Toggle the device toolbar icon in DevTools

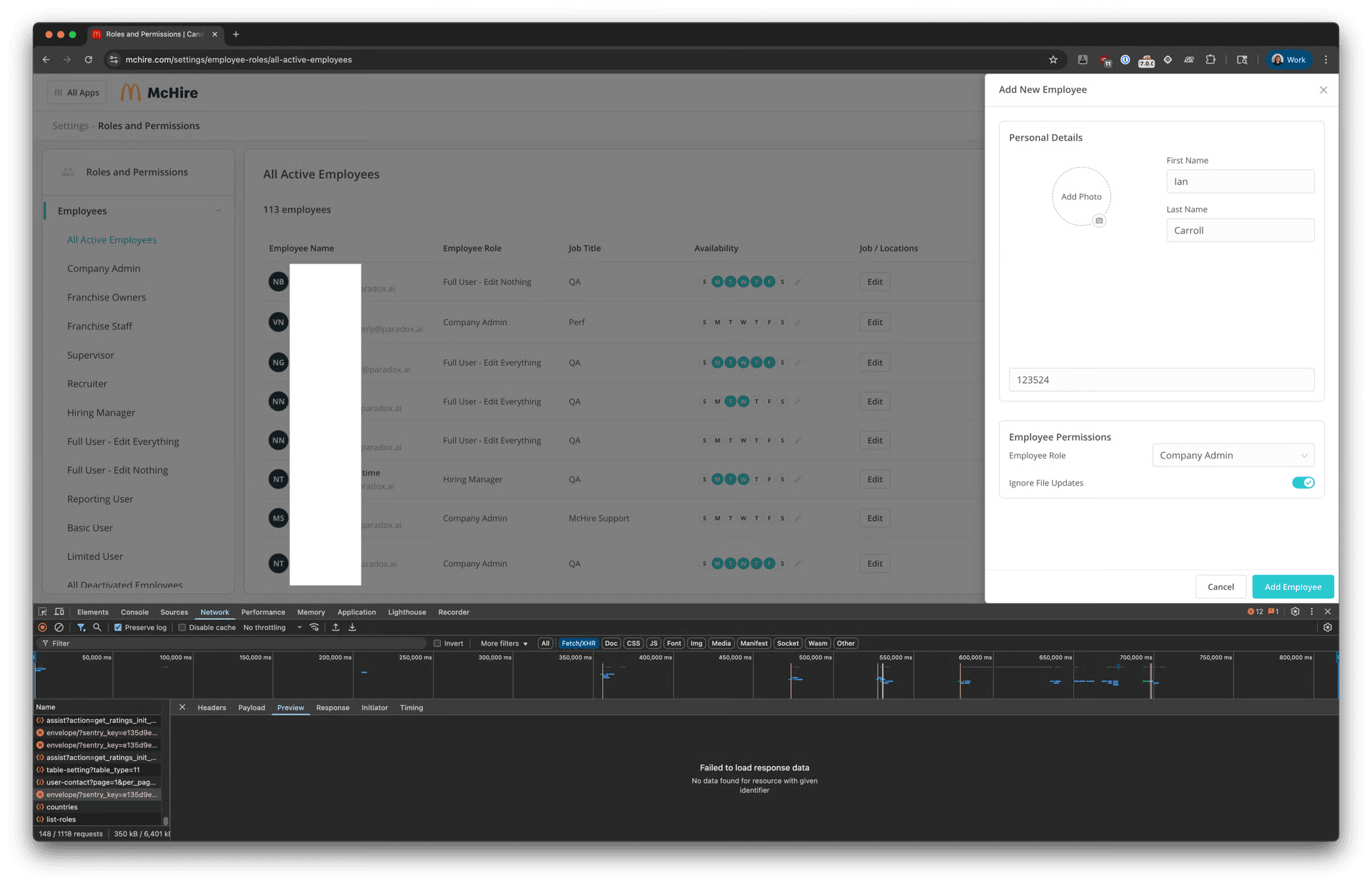coord(59,611)
